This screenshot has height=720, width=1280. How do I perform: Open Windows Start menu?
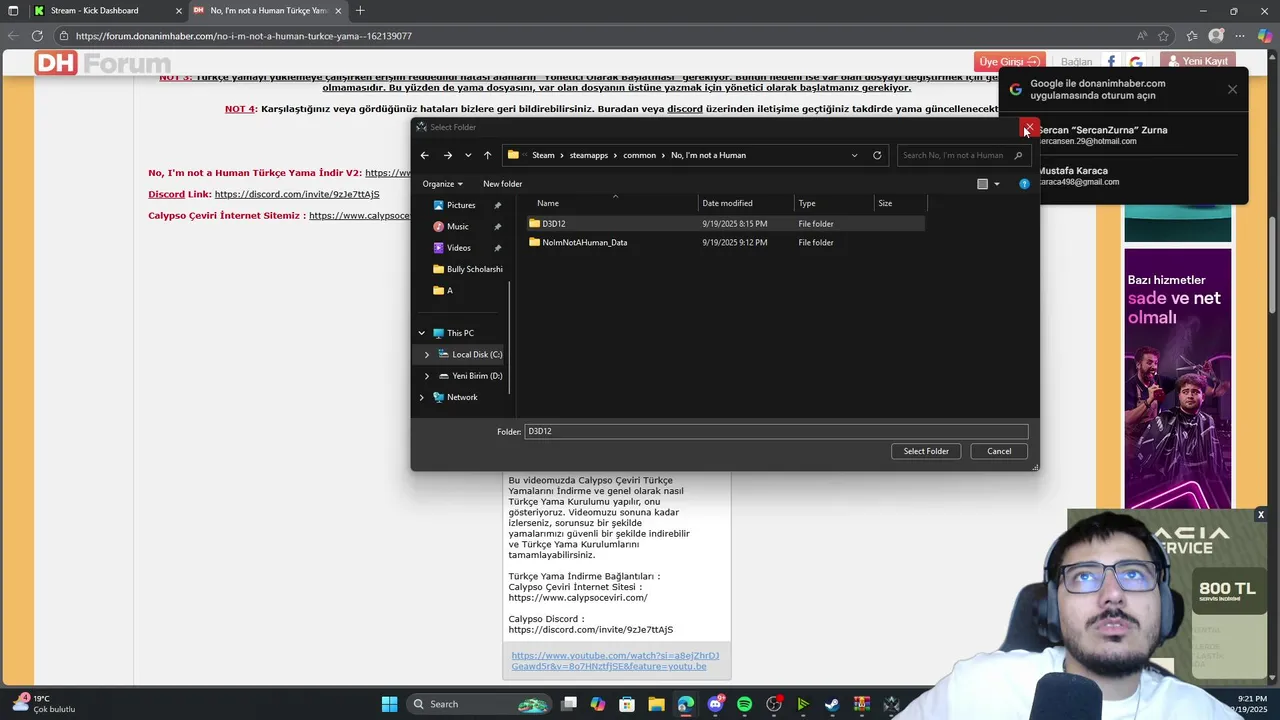point(389,704)
